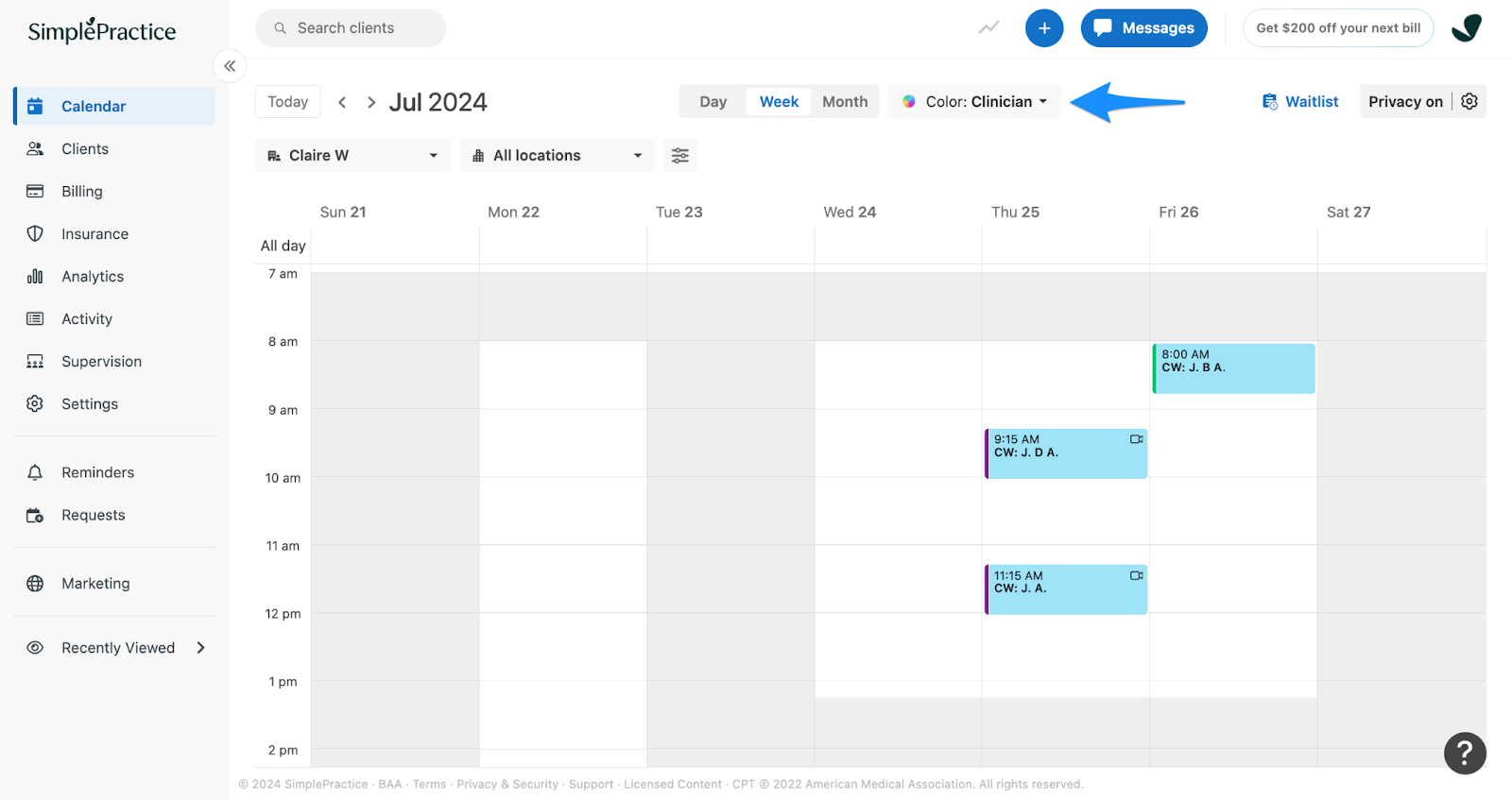Click the video icon on the 9:15 AM appointment
The width and height of the screenshot is (1512, 800).
pyautogui.click(x=1136, y=439)
